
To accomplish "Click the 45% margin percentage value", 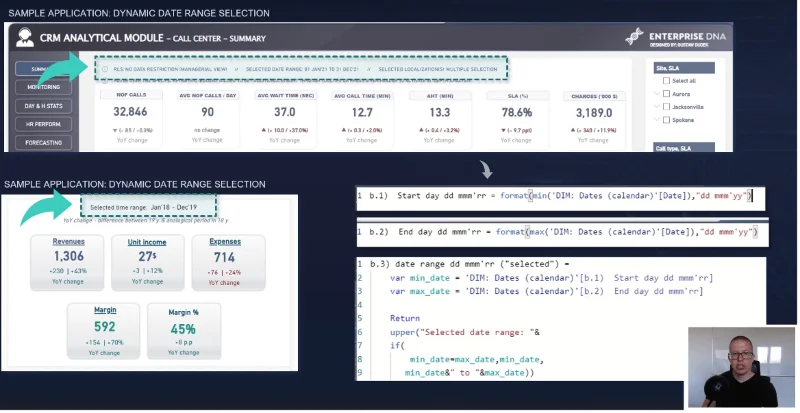I will [x=183, y=329].
